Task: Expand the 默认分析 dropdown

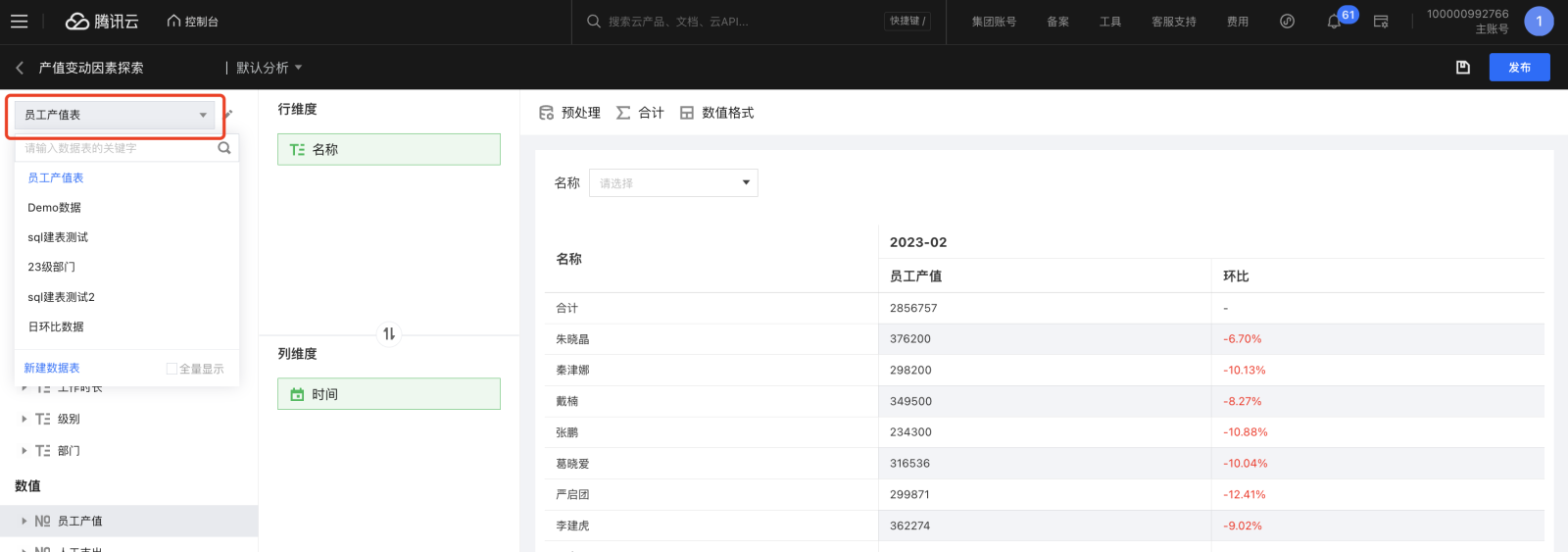Action: pos(269,68)
